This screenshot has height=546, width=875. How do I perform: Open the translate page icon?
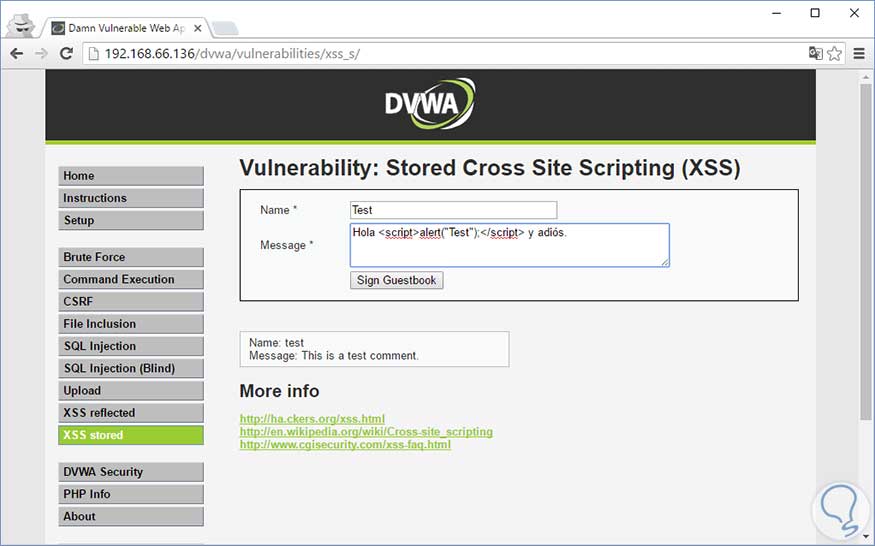pos(815,54)
